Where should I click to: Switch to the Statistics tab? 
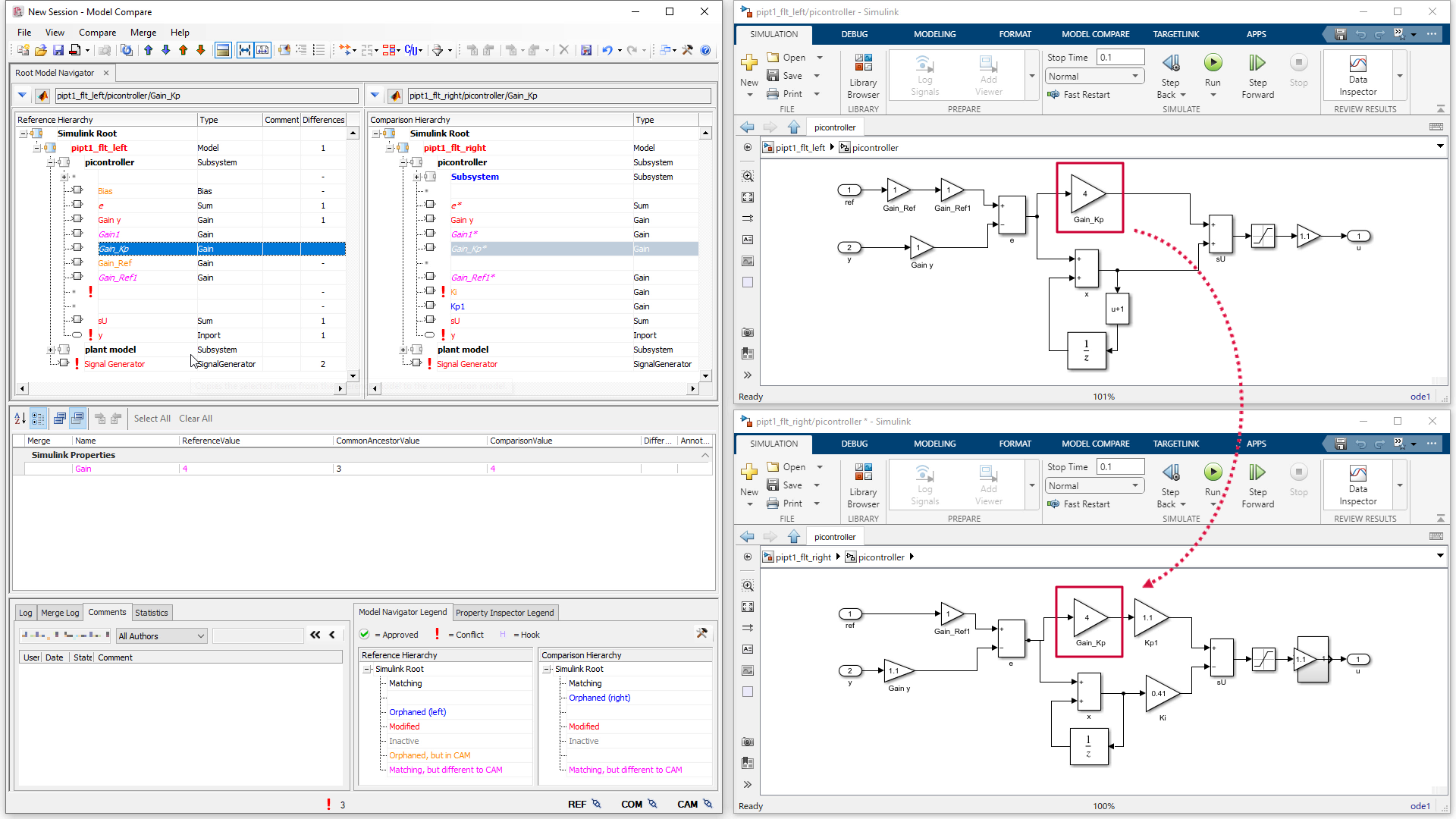pyautogui.click(x=152, y=612)
